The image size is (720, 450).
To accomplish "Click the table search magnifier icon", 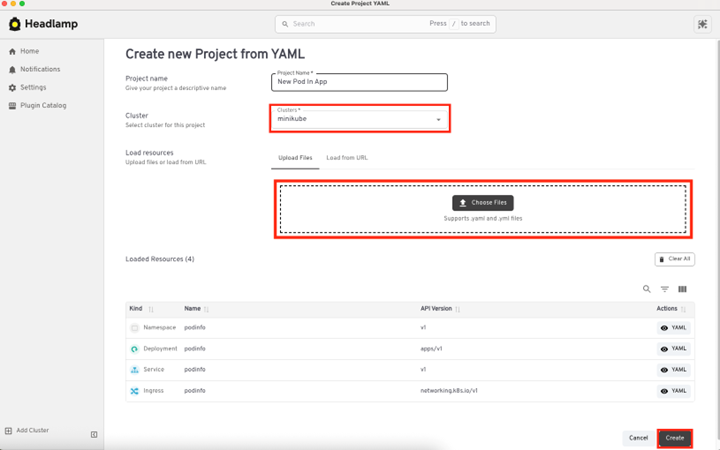I will tap(647, 289).
